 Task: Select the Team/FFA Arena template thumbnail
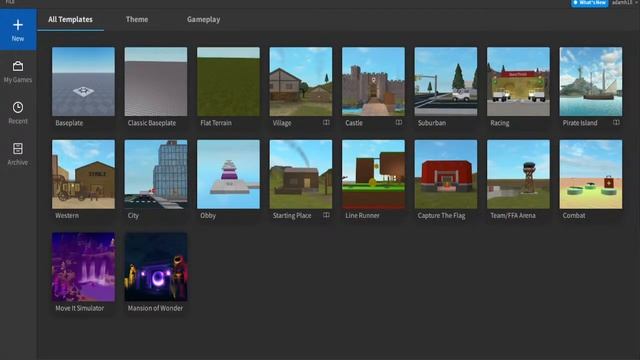pyautogui.click(x=518, y=174)
